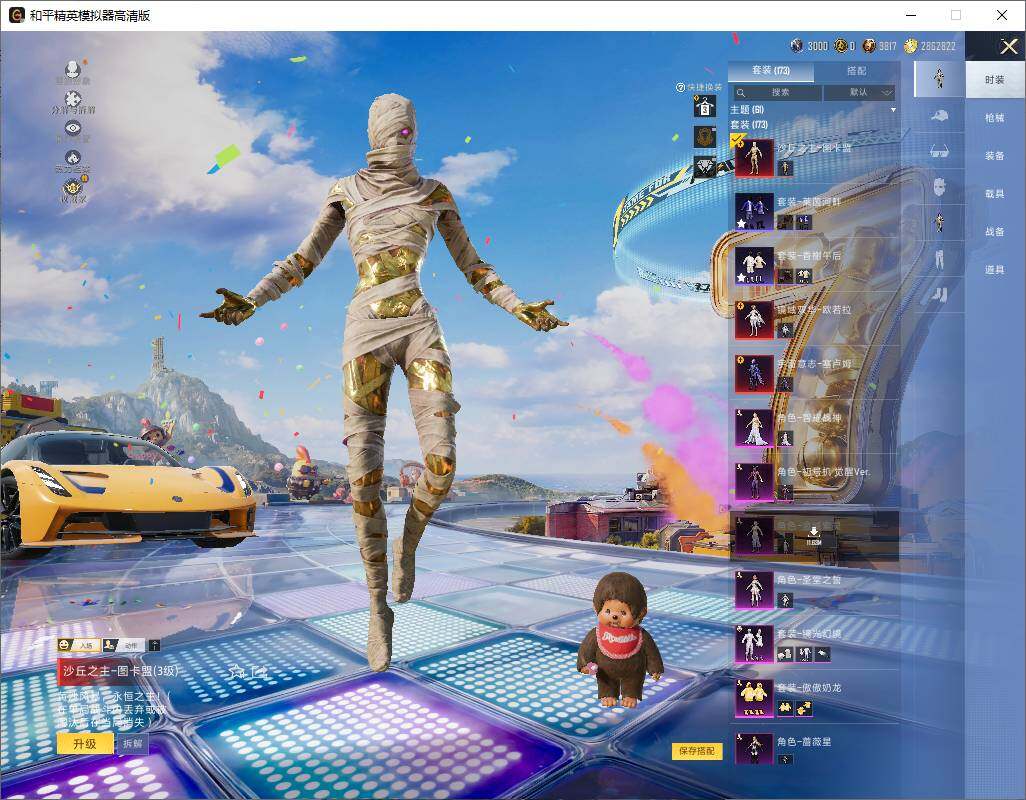Open the 默认 sort dropdown
Image resolution: width=1026 pixels, height=800 pixels.
[x=859, y=93]
